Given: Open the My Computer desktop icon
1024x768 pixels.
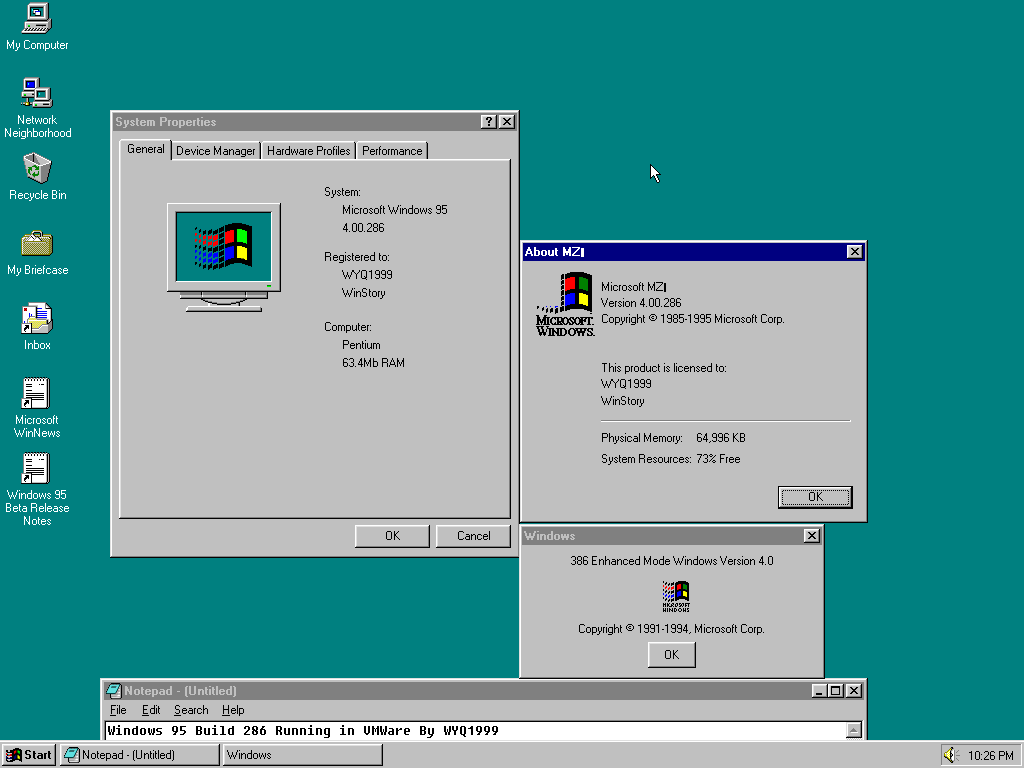Looking at the screenshot, I should click(37, 19).
